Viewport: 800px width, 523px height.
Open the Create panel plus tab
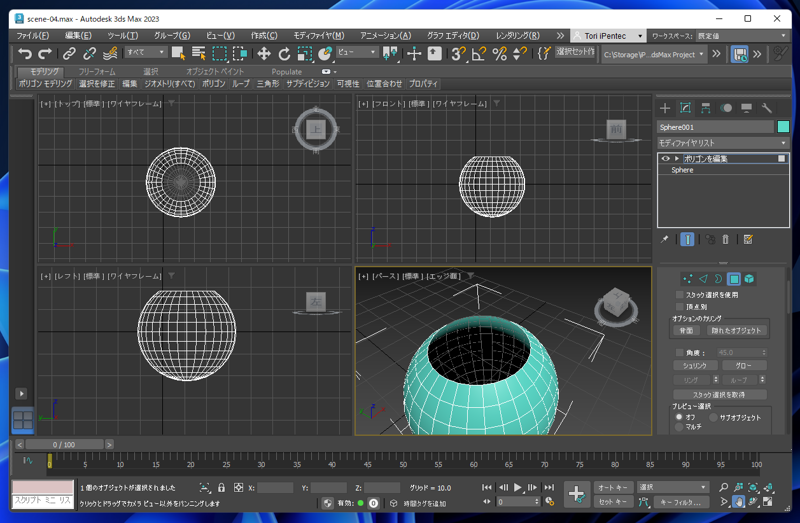click(665, 108)
